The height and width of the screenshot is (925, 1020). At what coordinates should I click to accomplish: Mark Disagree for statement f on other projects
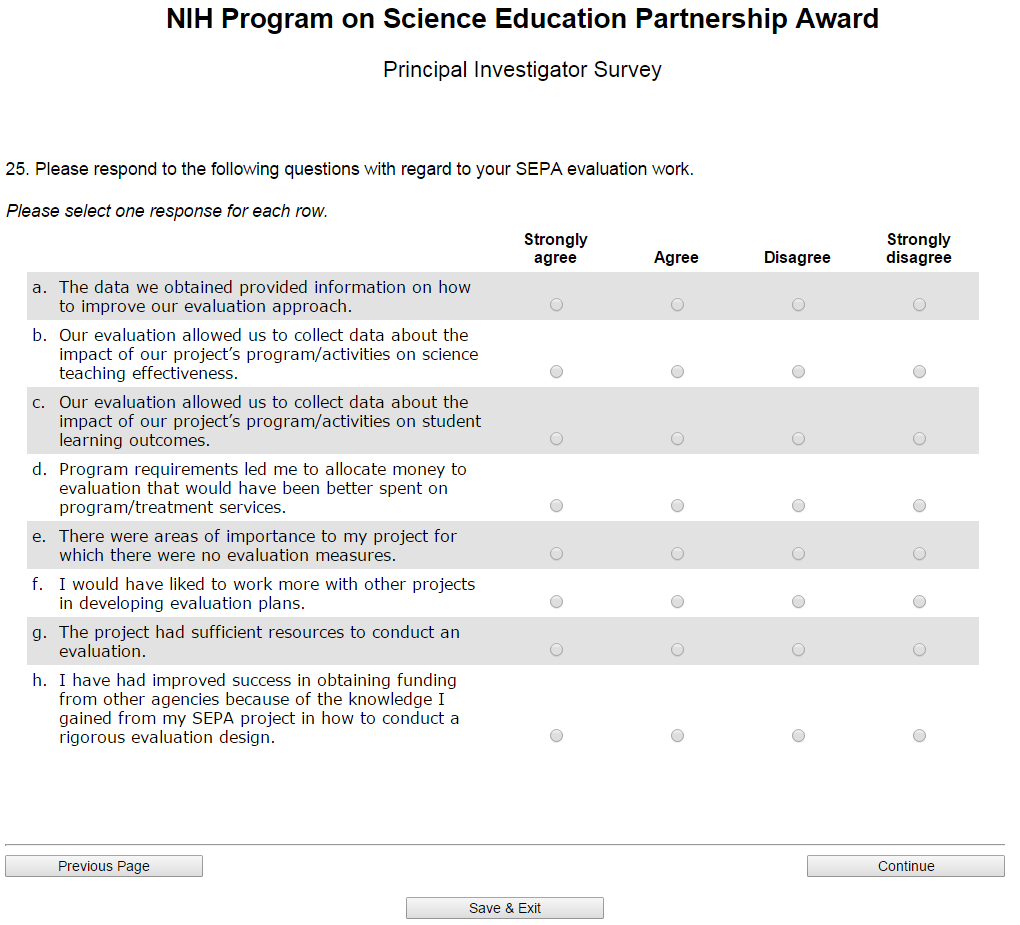[x=798, y=602]
